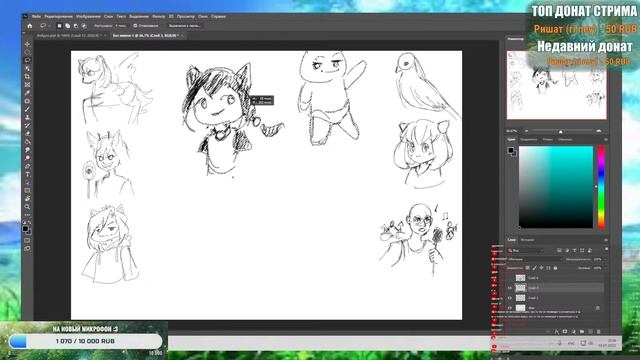Select the Crop tool
The width and height of the screenshot is (640, 360).
27,77
